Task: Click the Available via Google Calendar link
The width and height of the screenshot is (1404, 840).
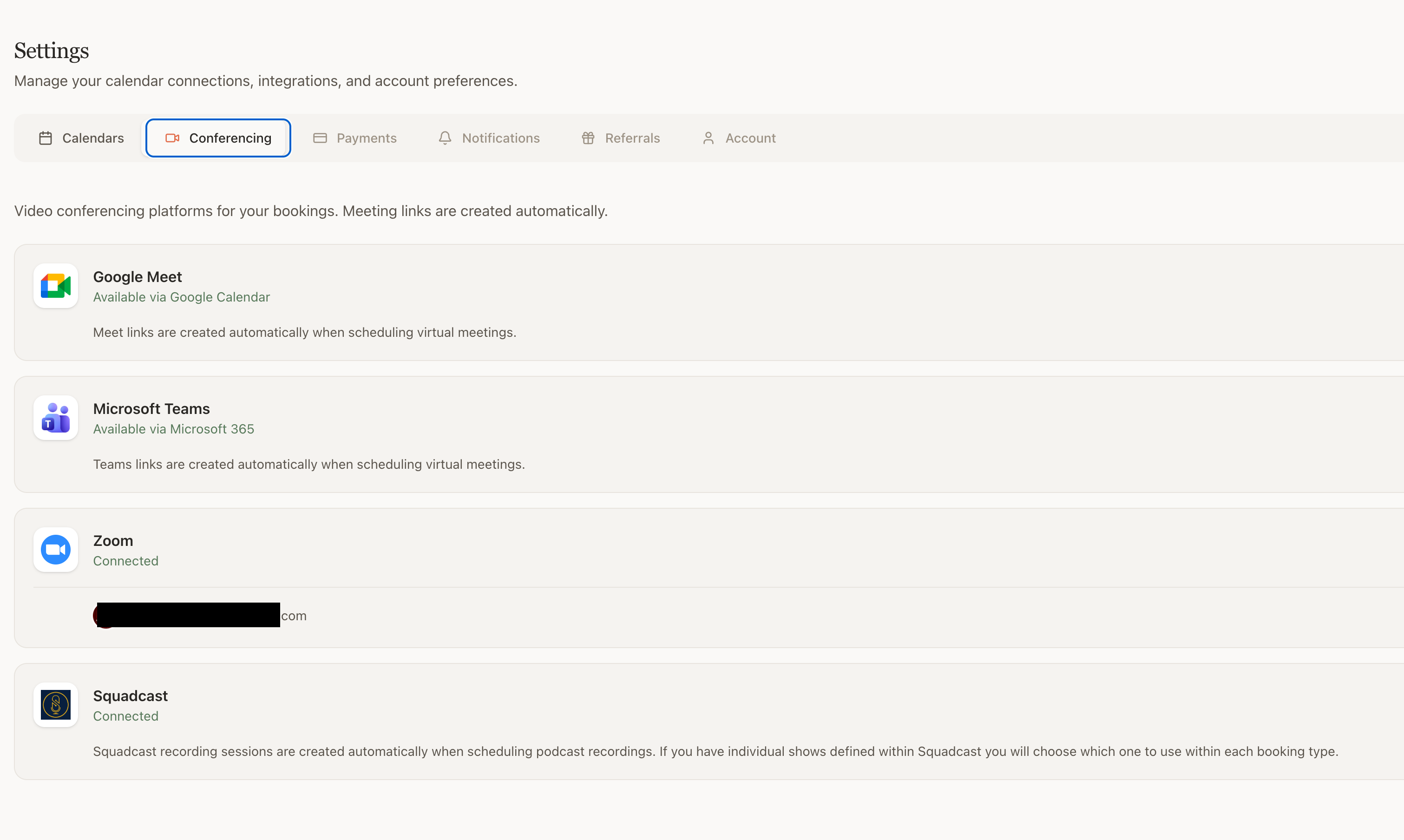Action: coord(182,296)
